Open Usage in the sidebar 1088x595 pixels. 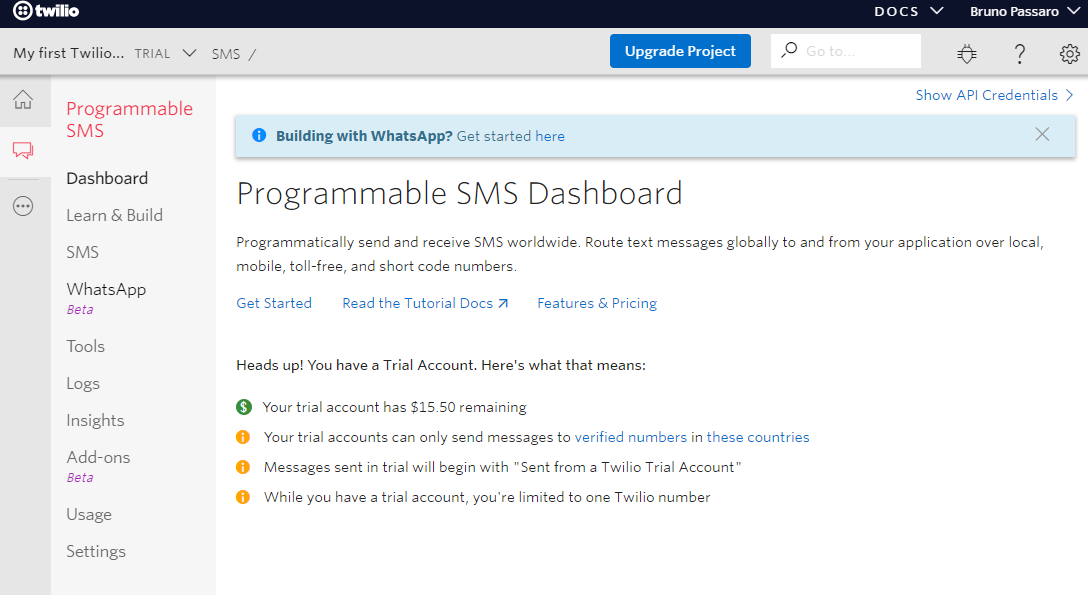coord(89,515)
